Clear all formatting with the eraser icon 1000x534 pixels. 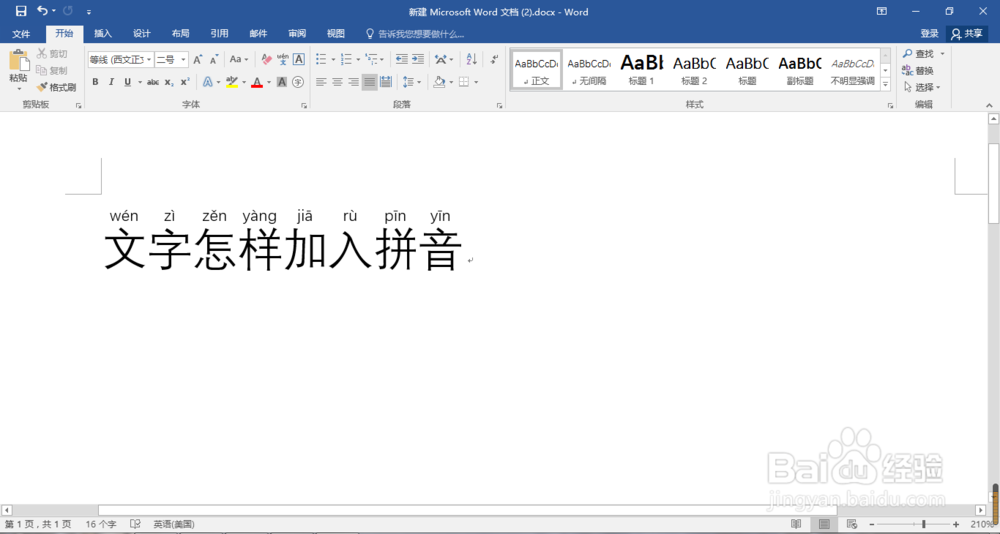coord(267,59)
